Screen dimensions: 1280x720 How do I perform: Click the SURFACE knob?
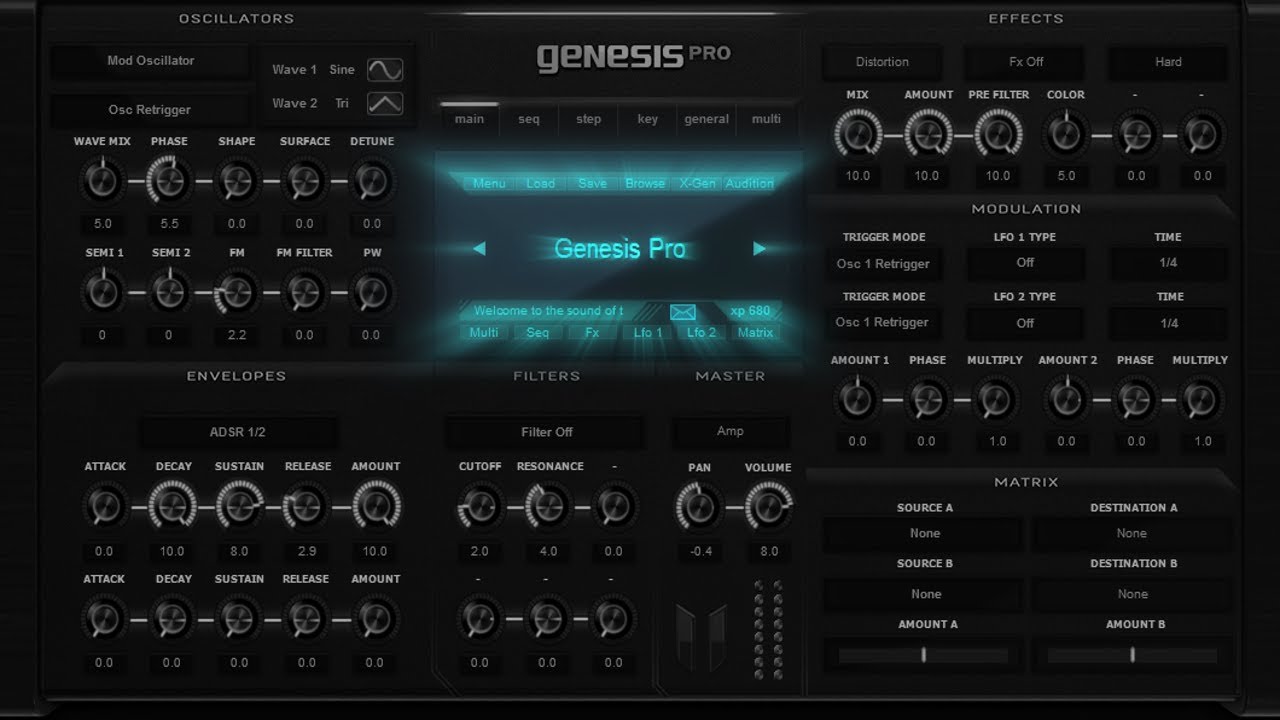[304, 182]
